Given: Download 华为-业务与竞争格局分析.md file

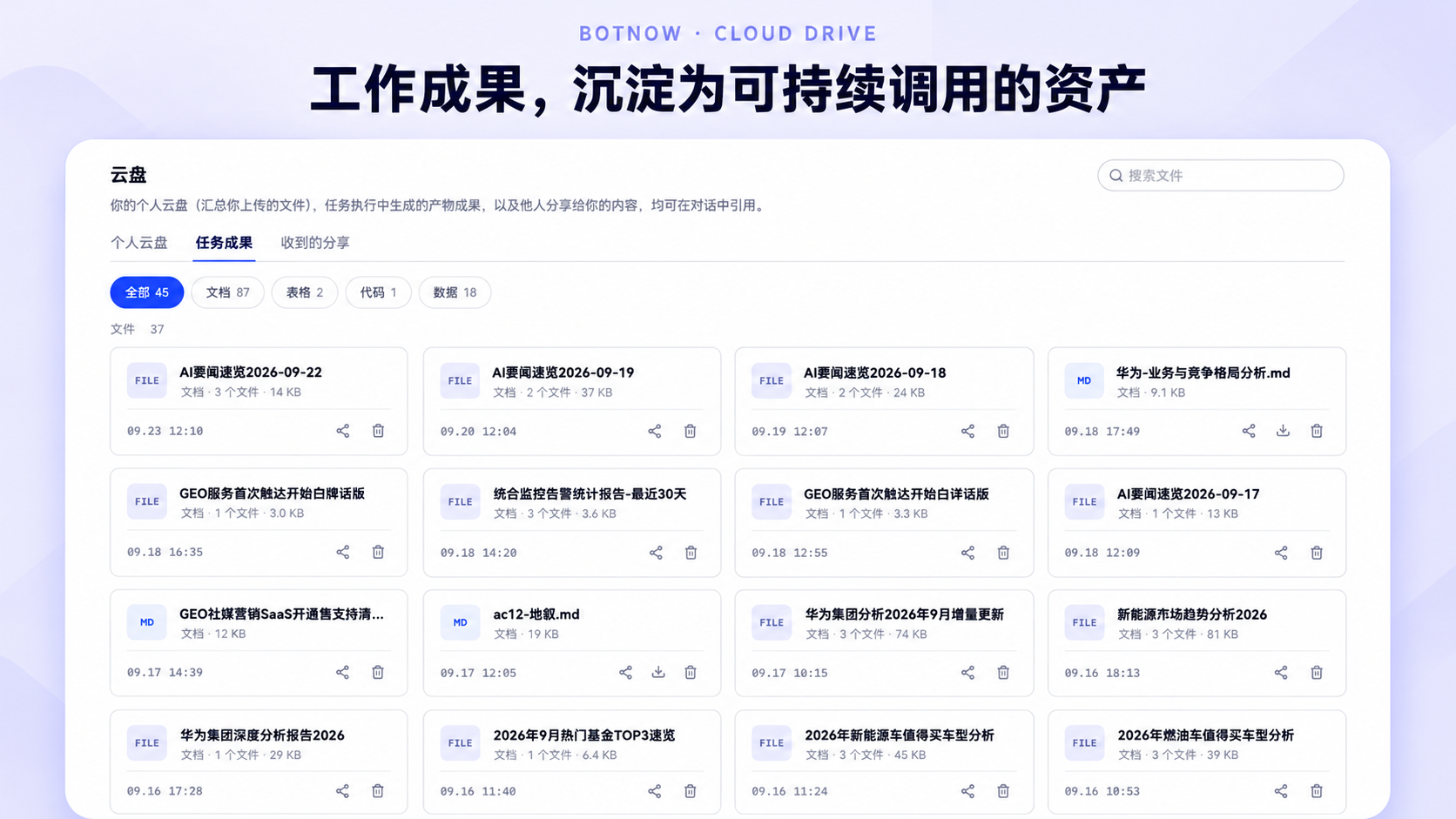Looking at the screenshot, I should [1283, 431].
